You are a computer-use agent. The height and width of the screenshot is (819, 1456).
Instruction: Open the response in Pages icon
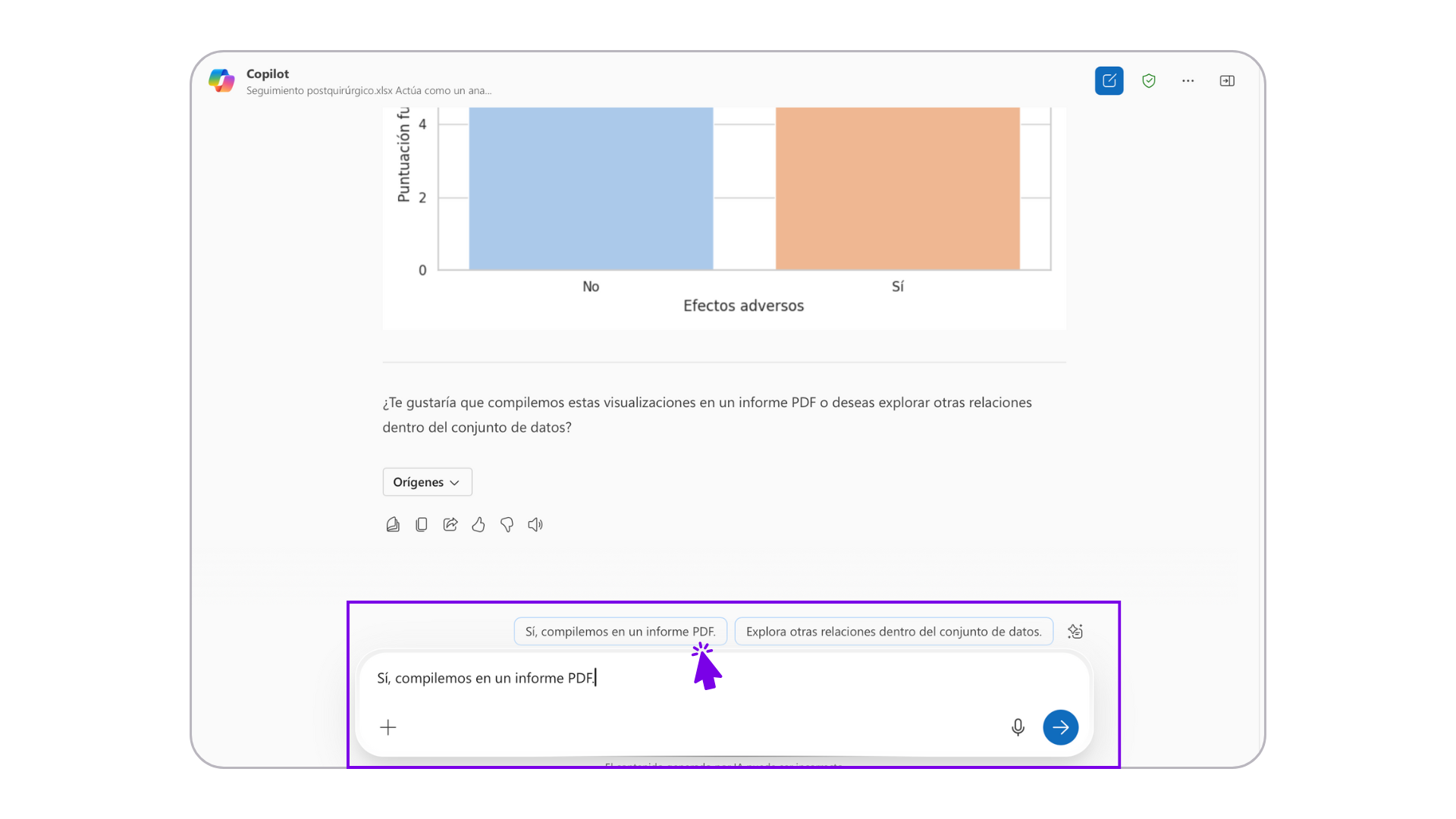[x=393, y=525]
